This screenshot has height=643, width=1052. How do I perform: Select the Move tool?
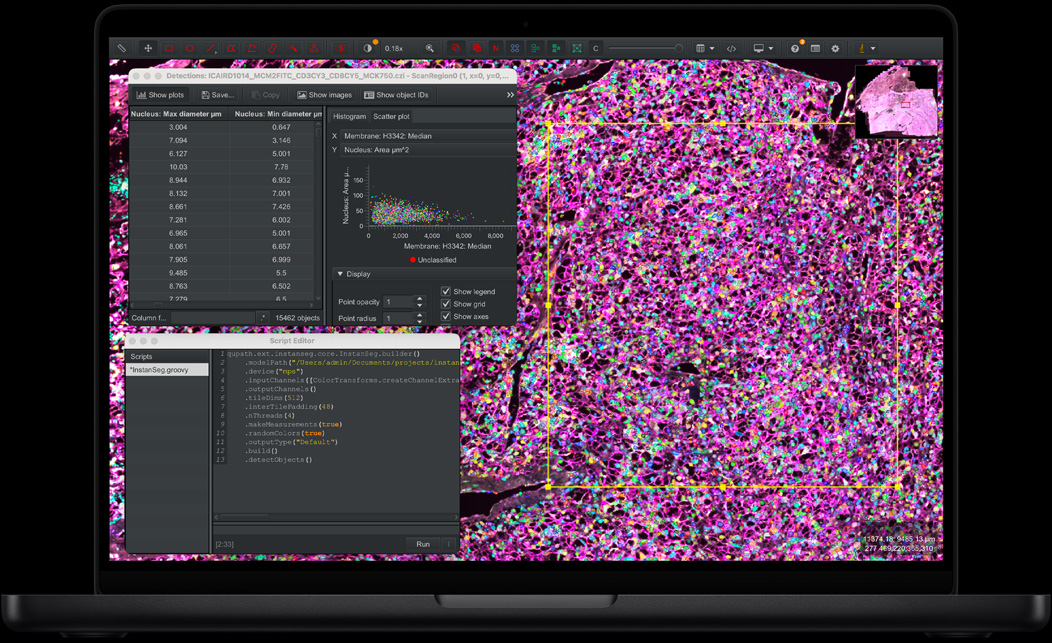147,47
